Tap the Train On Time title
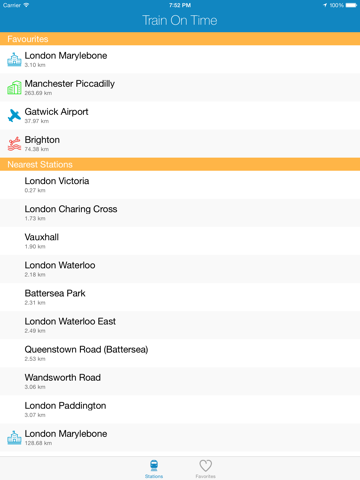The image size is (360, 480). tap(180, 20)
